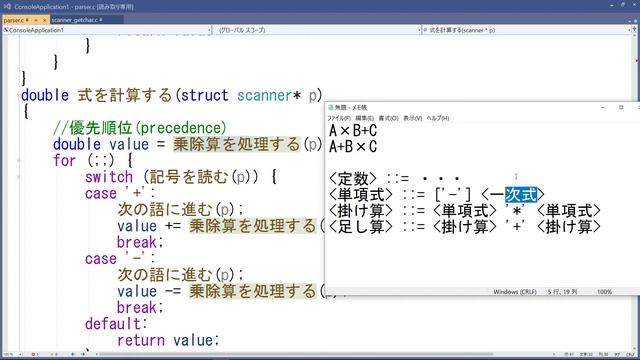Click the <定数> definition line in Notepad
The image size is (640, 360).
394,179
